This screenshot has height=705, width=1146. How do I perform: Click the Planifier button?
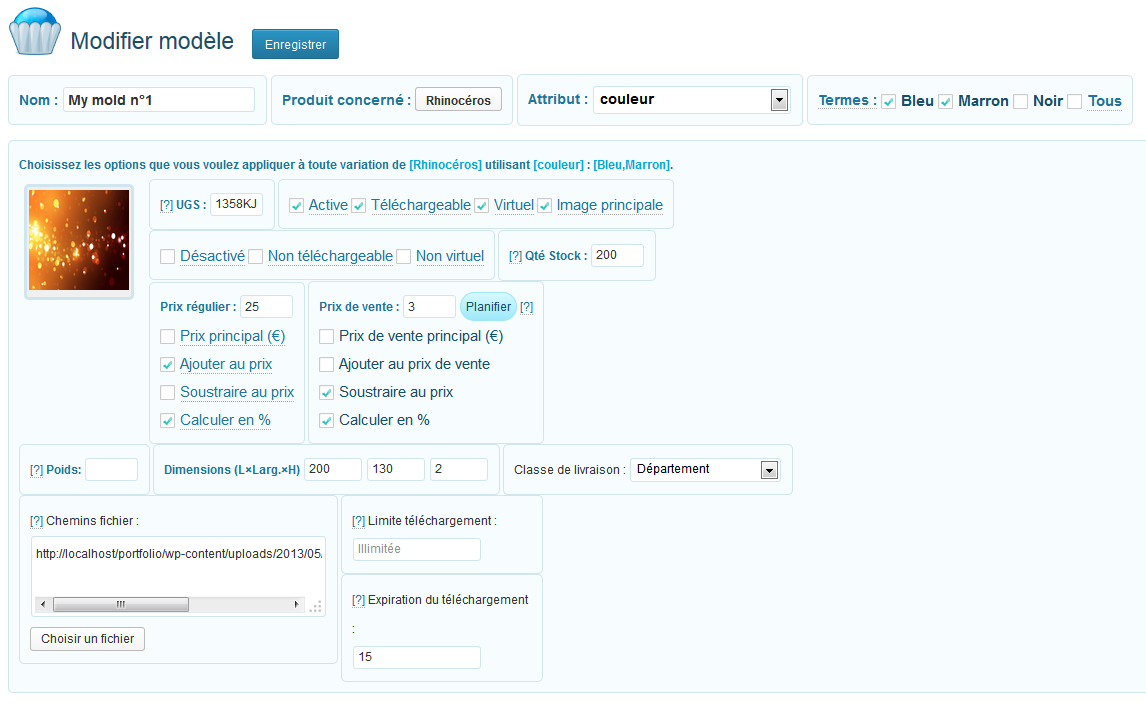488,307
